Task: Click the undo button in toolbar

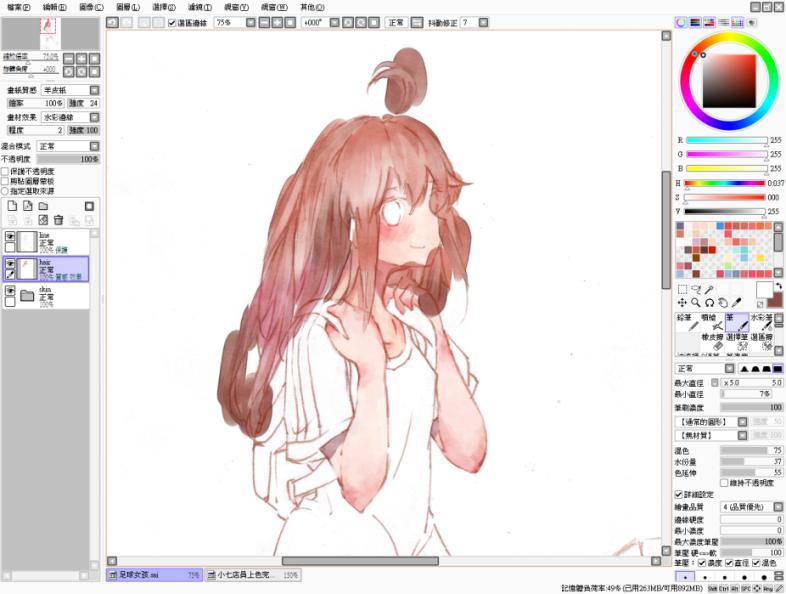Action: [113, 23]
